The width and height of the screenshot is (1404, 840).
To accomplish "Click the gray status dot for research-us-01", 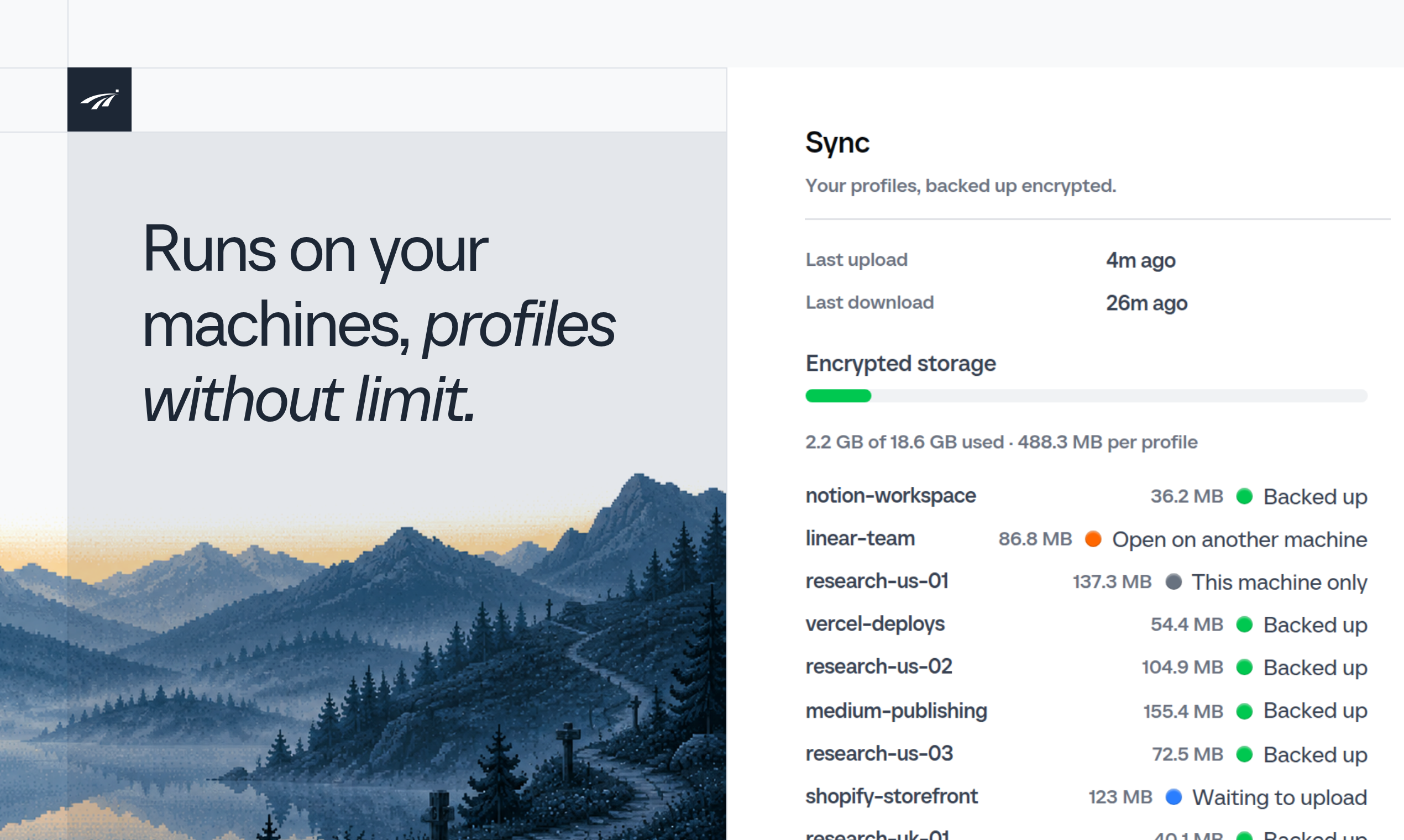I will (x=1173, y=581).
